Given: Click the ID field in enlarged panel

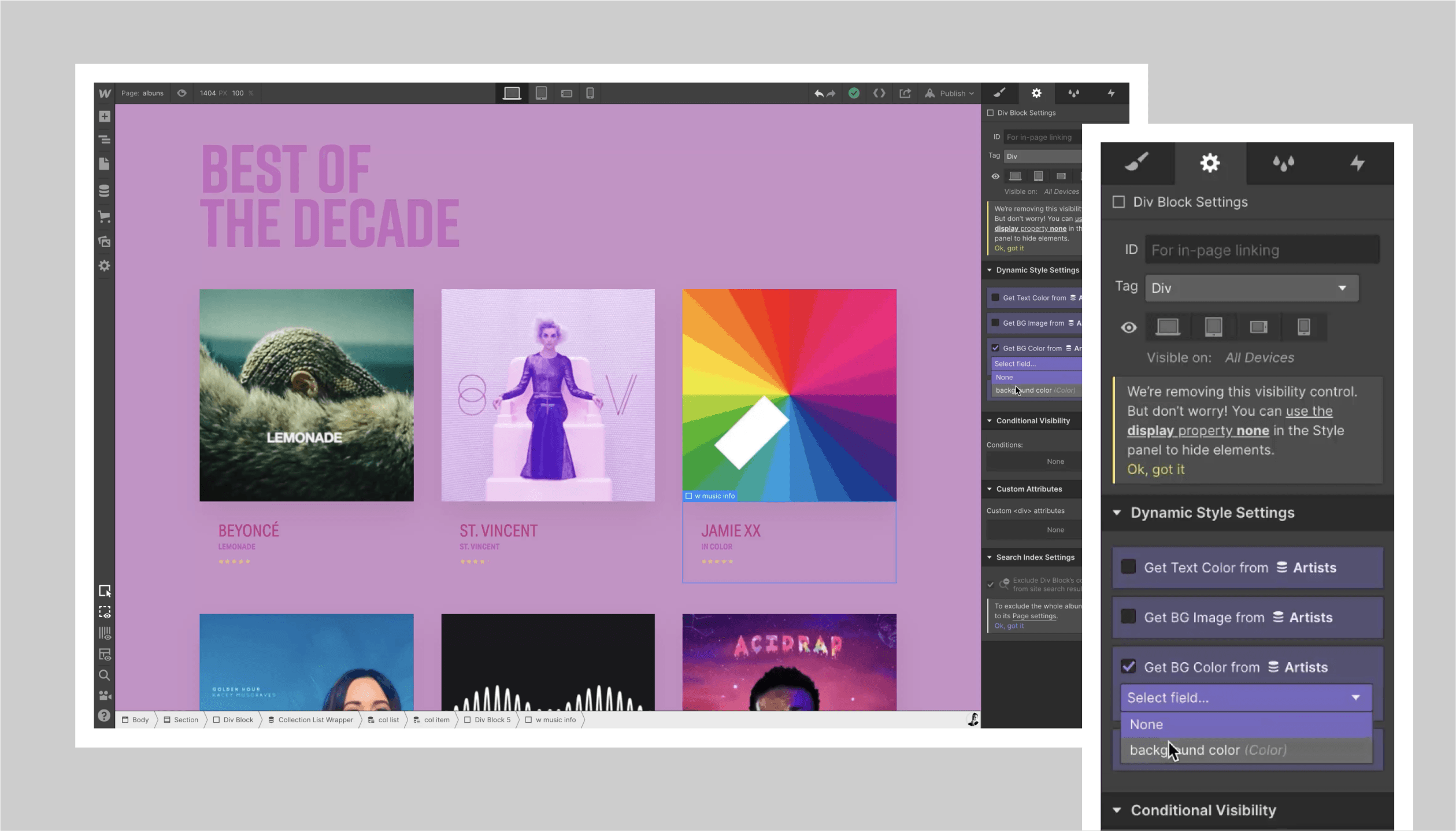Looking at the screenshot, I should click(1262, 250).
